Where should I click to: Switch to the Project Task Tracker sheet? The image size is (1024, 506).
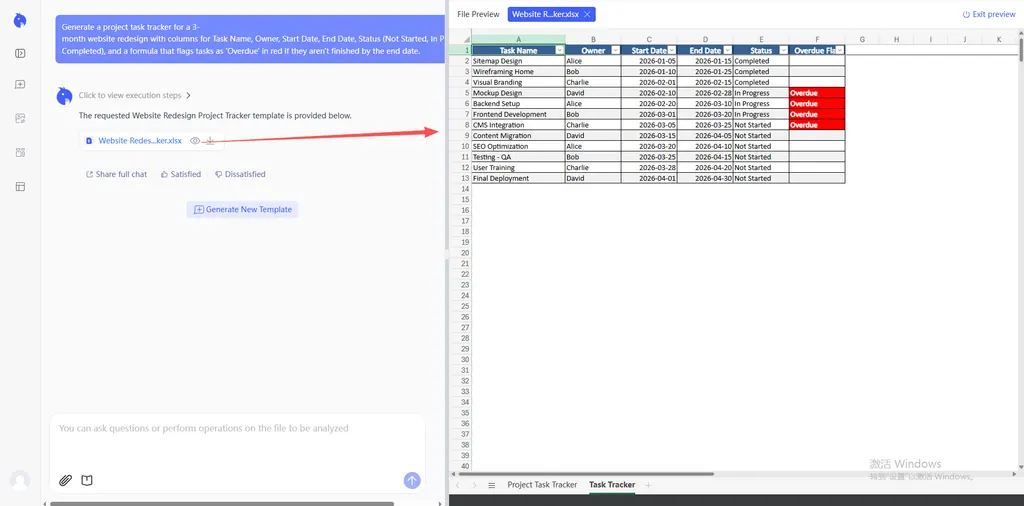coord(542,485)
